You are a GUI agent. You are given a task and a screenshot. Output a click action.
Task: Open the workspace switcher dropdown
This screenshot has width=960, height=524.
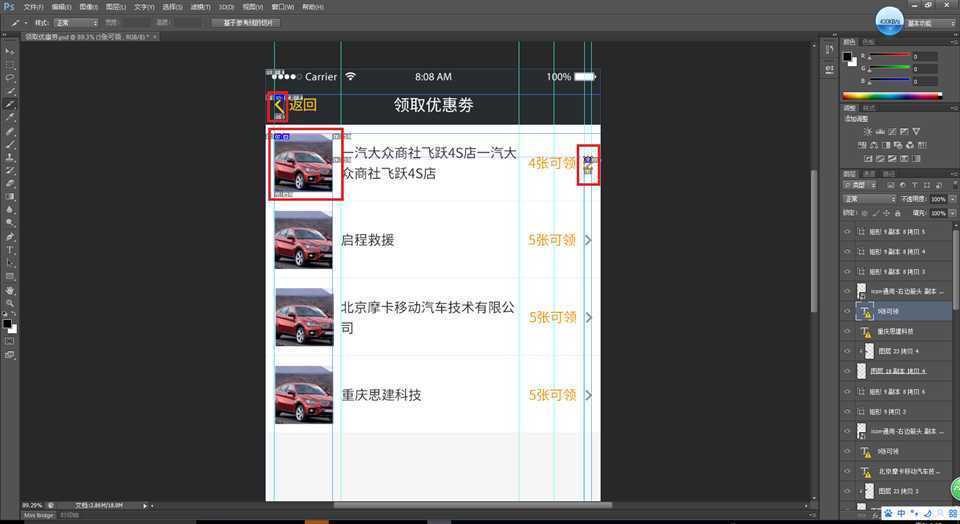[929, 23]
